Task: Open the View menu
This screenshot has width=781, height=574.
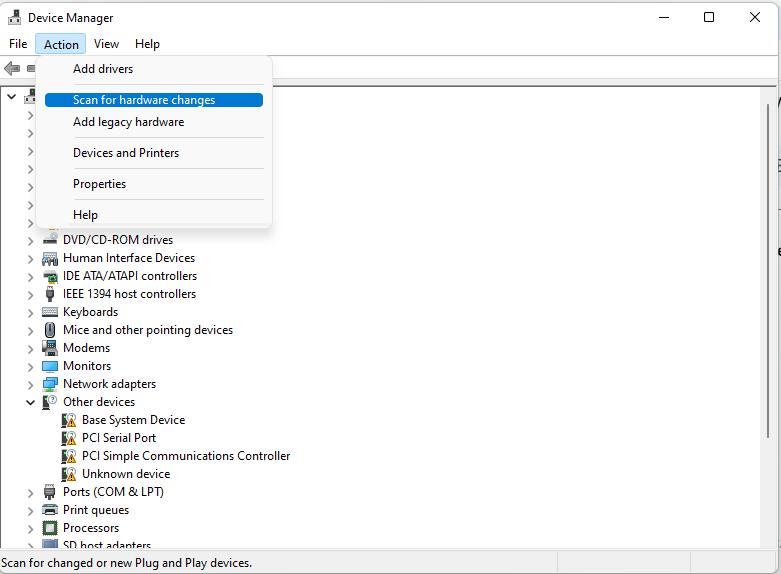Action: click(x=106, y=44)
